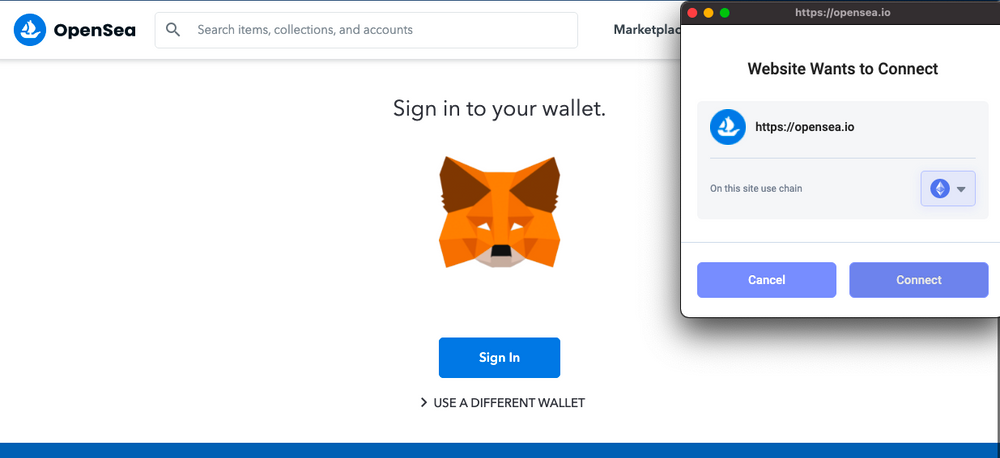The height and width of the screenshot is (458, 1000).
Task: Maximize the popup with the green button
Action: 724,13
